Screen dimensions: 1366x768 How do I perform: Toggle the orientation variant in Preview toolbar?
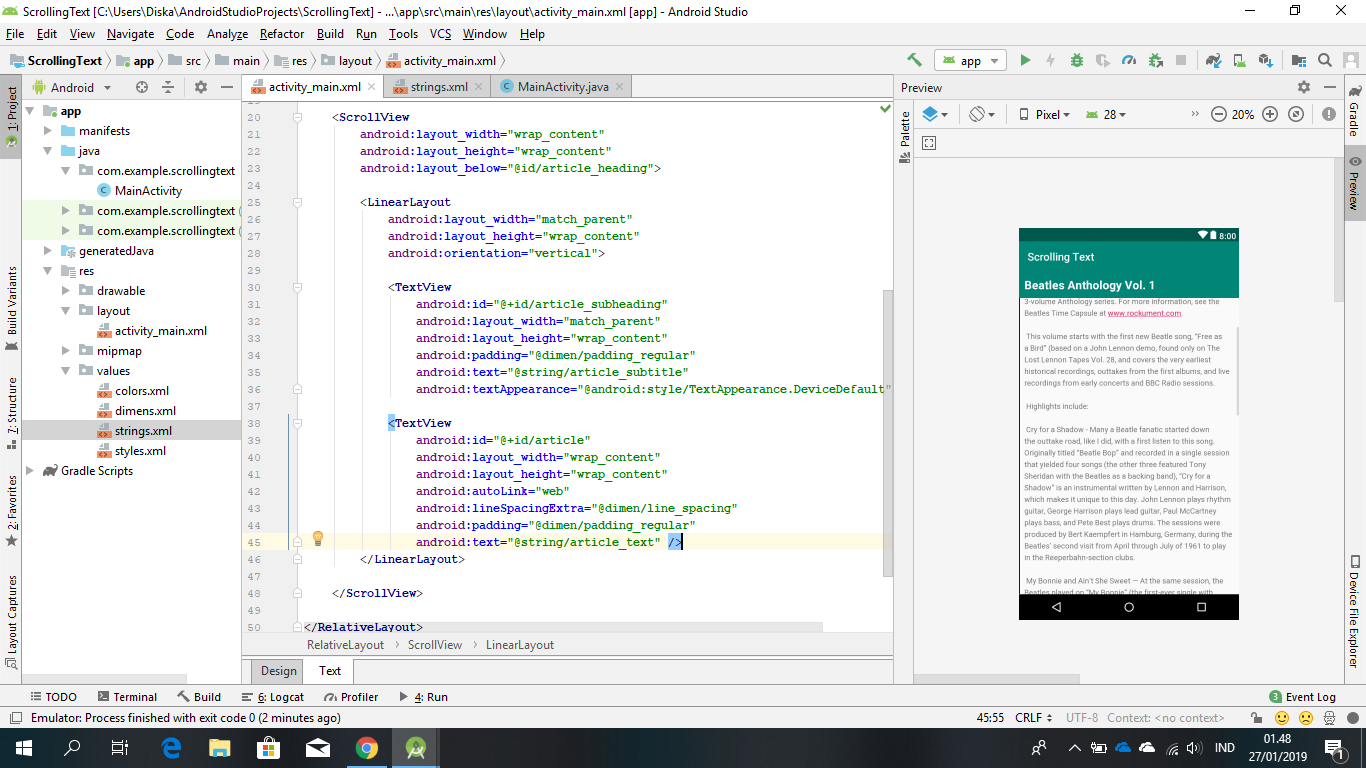pyautogui.click(x=978, y=114)
